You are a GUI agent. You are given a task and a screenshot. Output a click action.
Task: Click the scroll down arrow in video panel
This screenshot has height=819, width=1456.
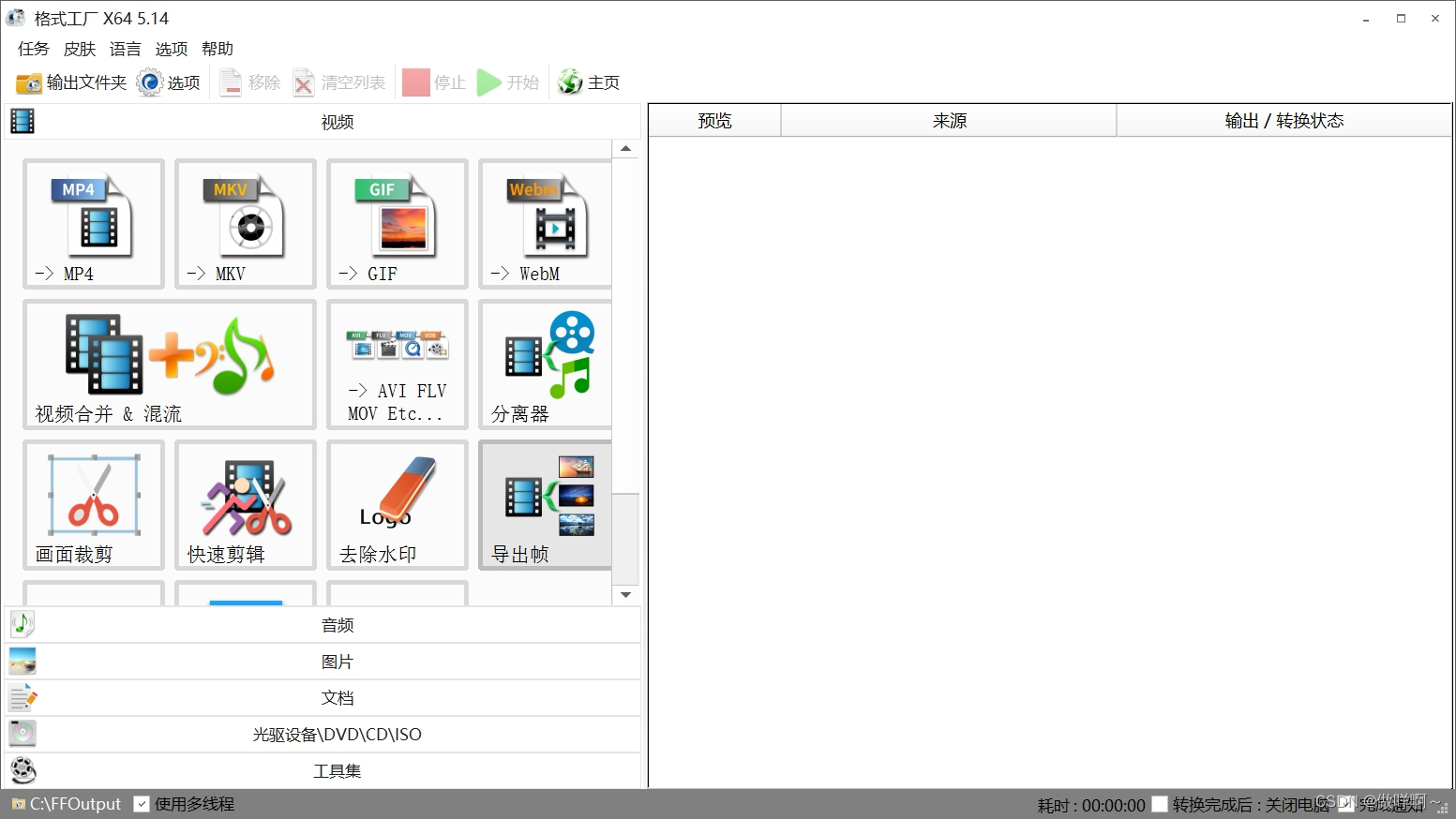click(625, 595)
